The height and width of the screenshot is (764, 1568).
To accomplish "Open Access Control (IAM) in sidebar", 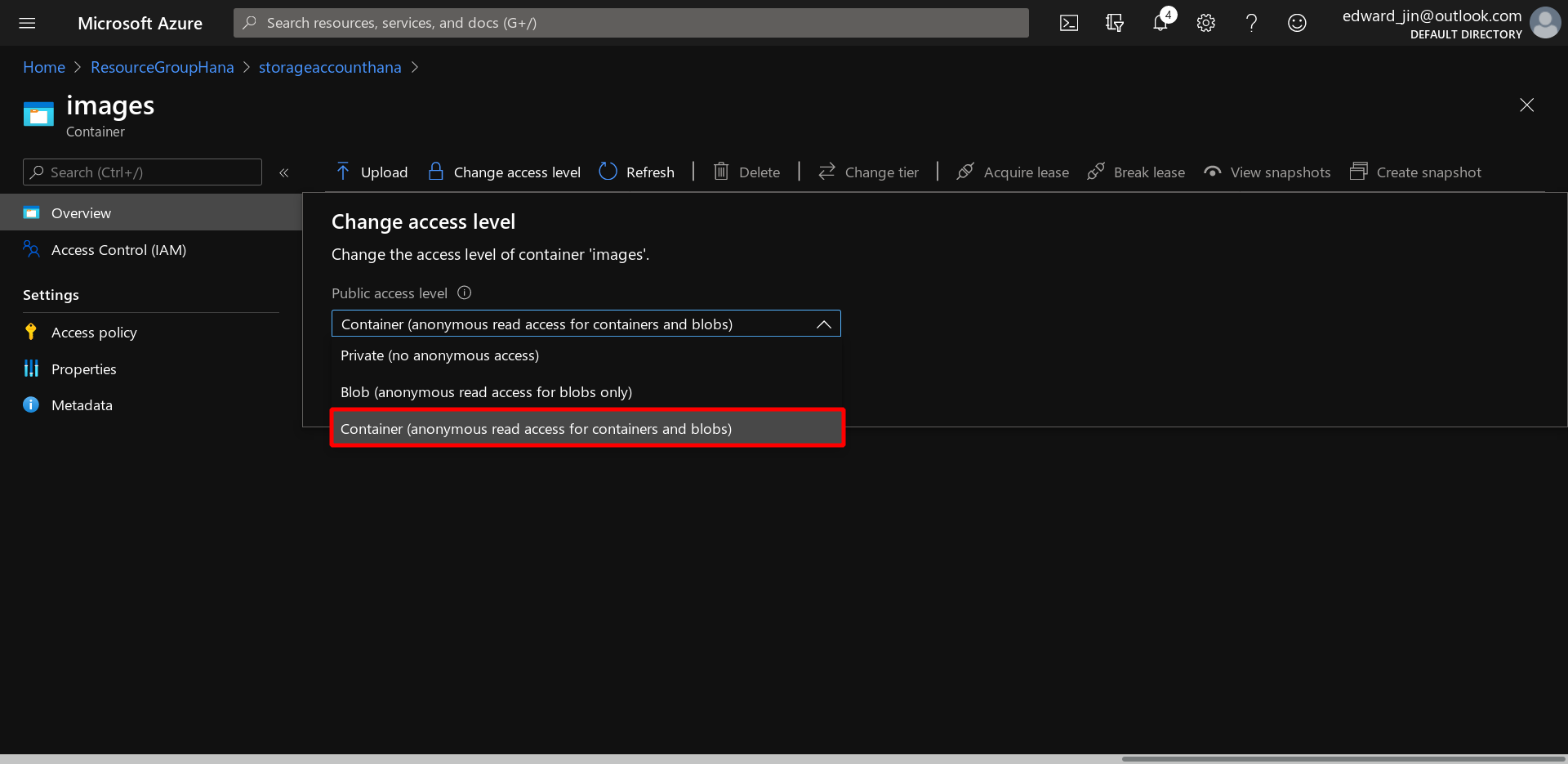I will pyautogui.click(x=118, y=250).
